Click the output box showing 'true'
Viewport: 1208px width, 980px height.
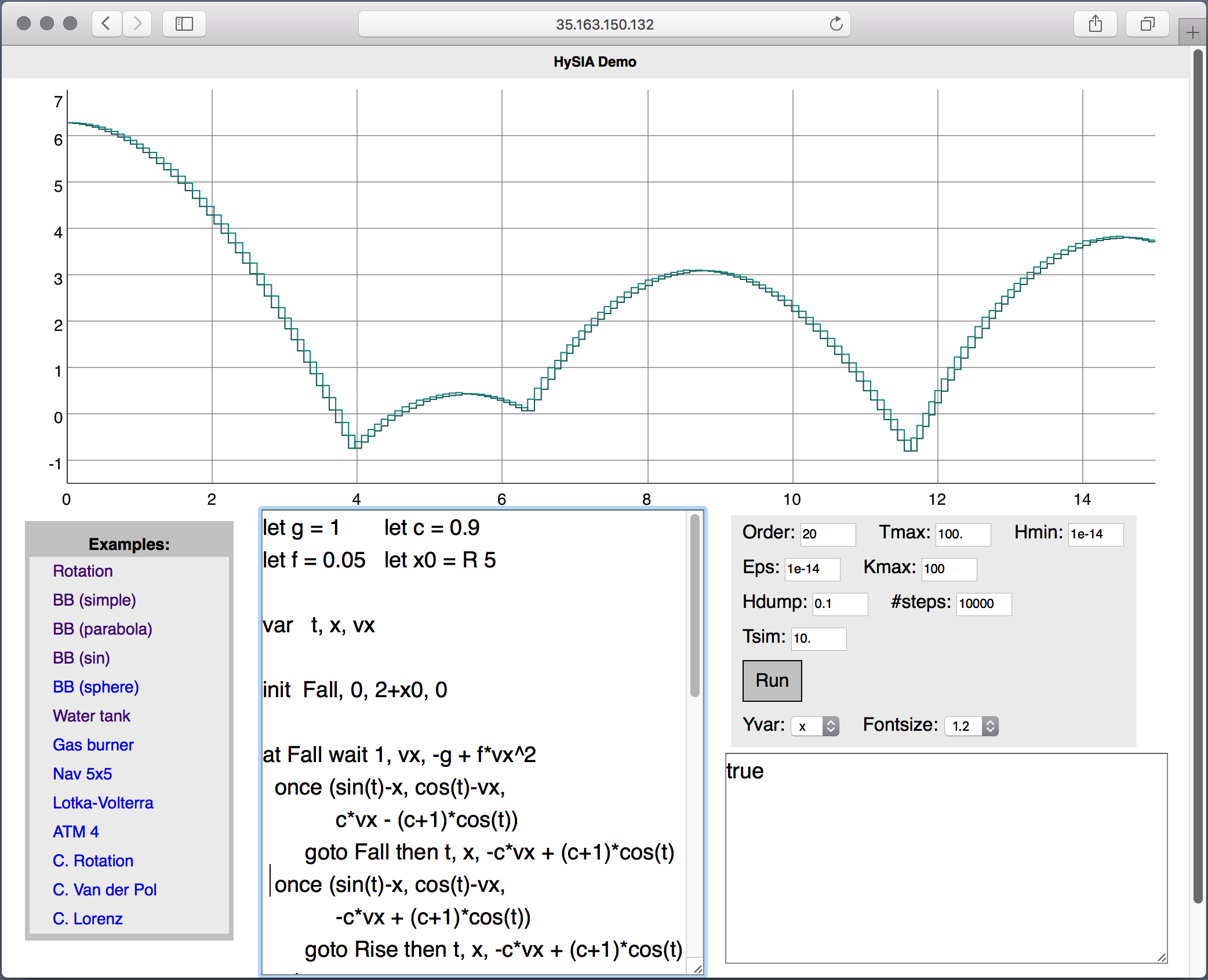click(x=946, y=858)
